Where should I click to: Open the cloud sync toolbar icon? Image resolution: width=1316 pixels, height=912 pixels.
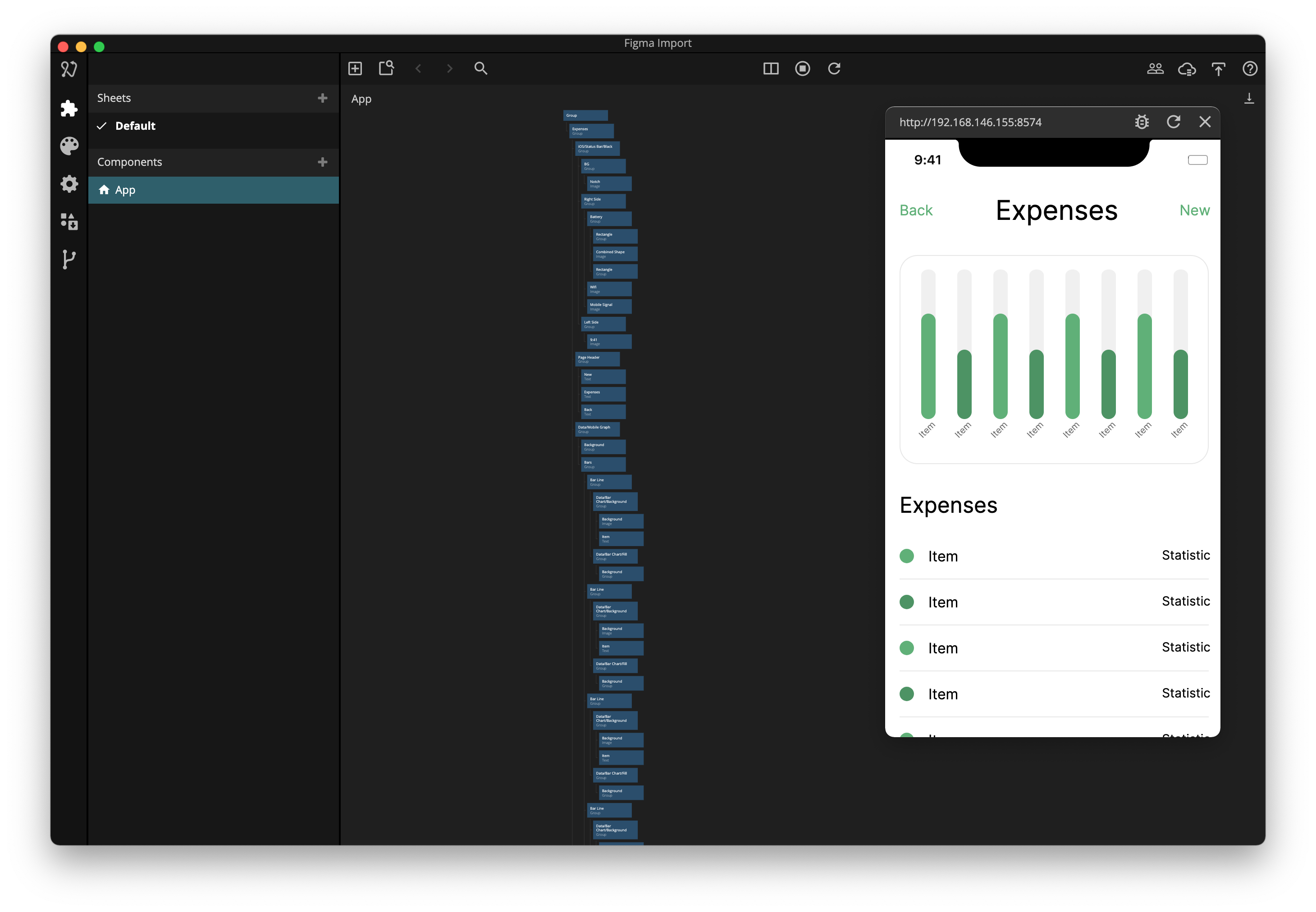(x=1187, y=69)
